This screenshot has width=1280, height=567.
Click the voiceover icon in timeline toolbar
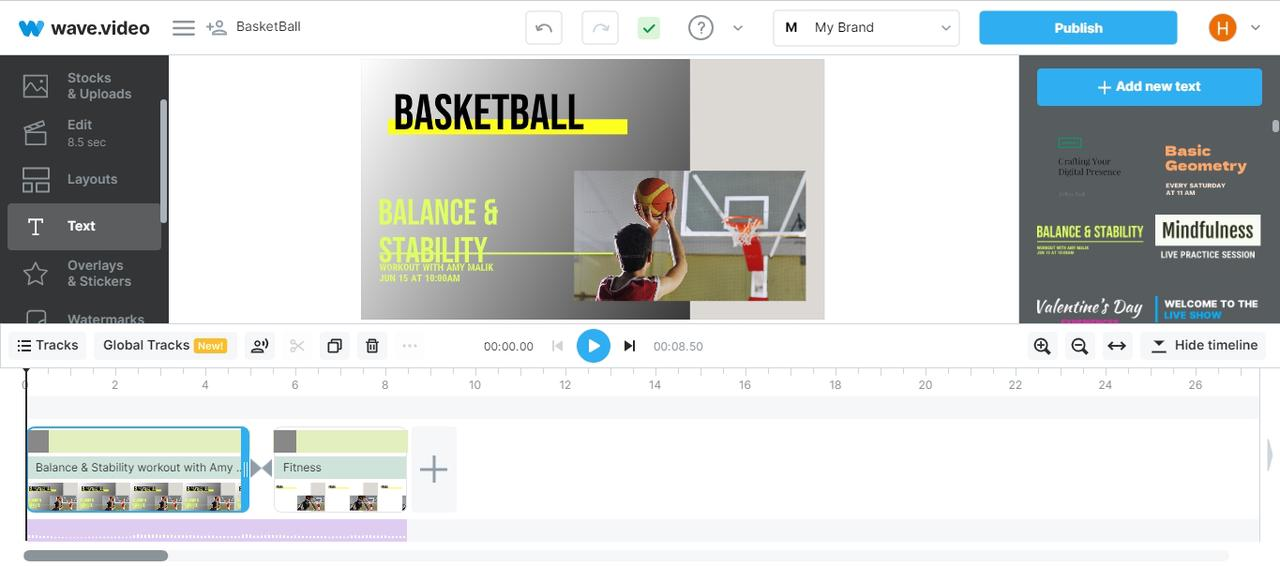pyautogui.click(x=260, y=346)
